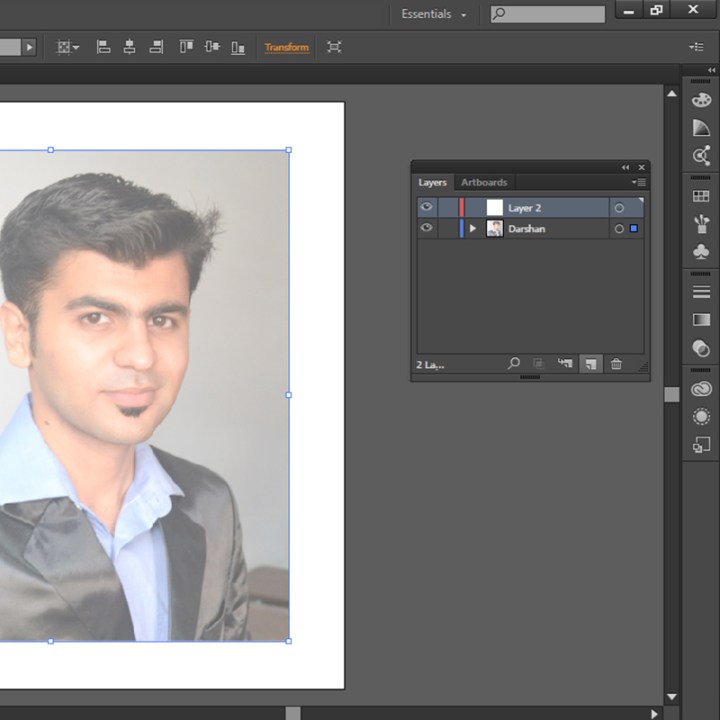Screen dimensions: 720x720
Task: Open the Brushes panel icon
Action: pyautogui.click(x=701, y=224)
